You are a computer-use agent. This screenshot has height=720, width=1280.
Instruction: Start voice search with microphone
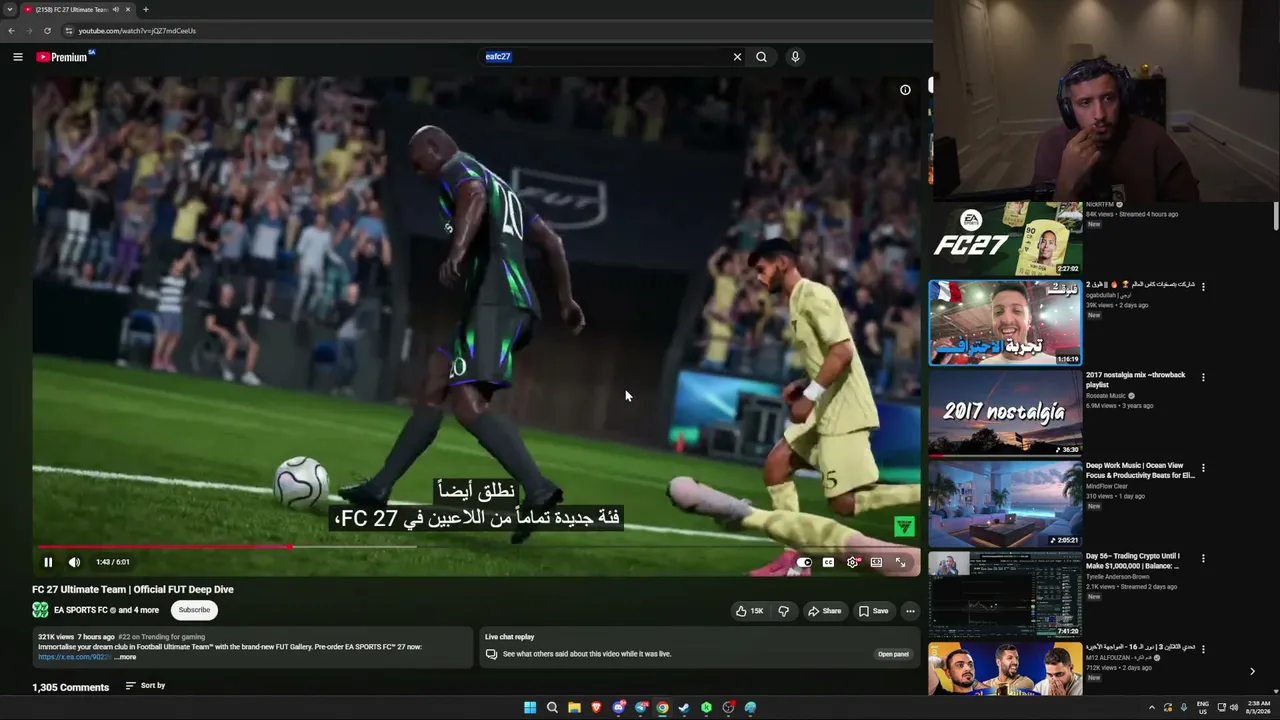795,57
